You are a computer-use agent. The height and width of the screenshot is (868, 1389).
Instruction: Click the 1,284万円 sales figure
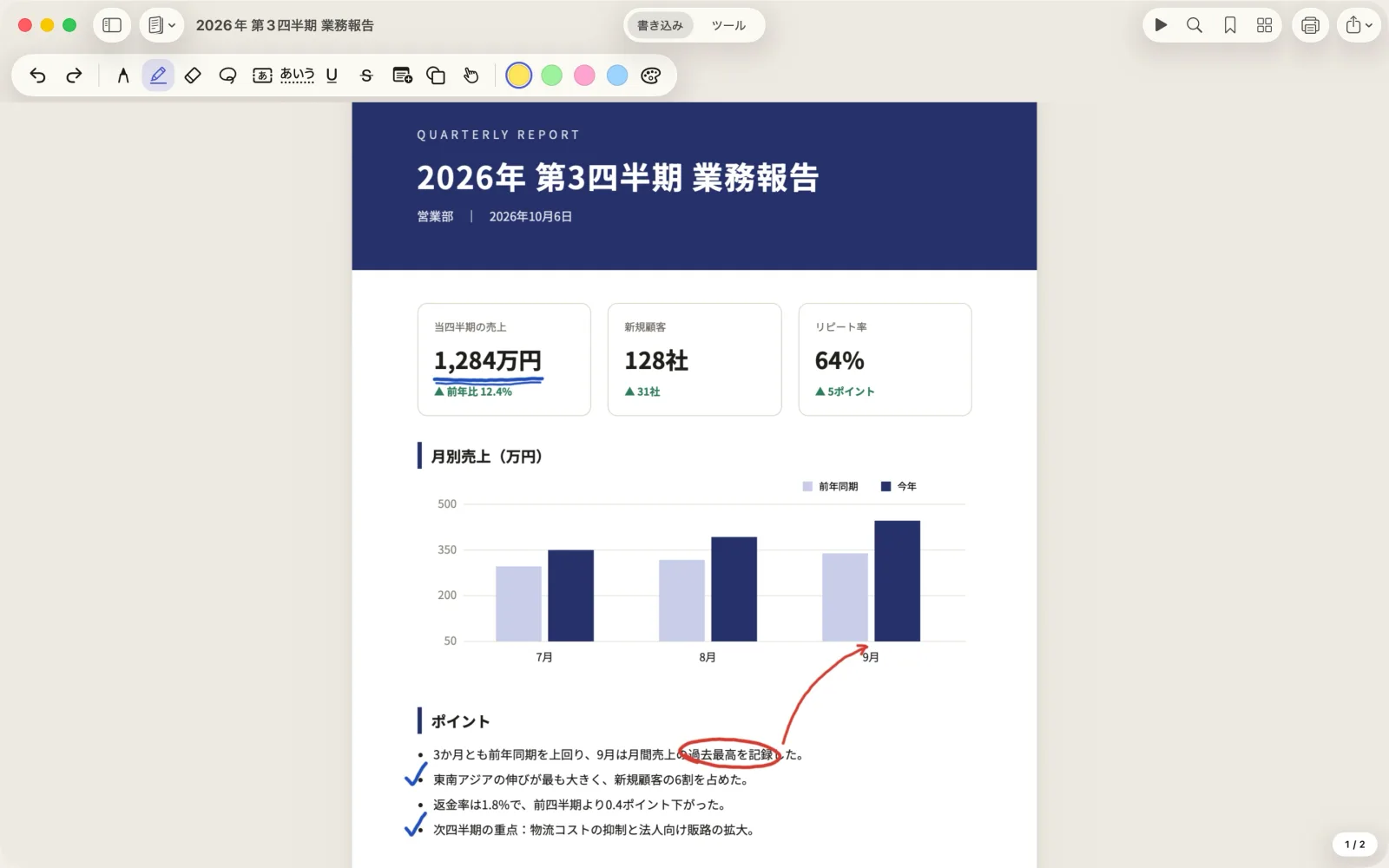click(487, 360)
